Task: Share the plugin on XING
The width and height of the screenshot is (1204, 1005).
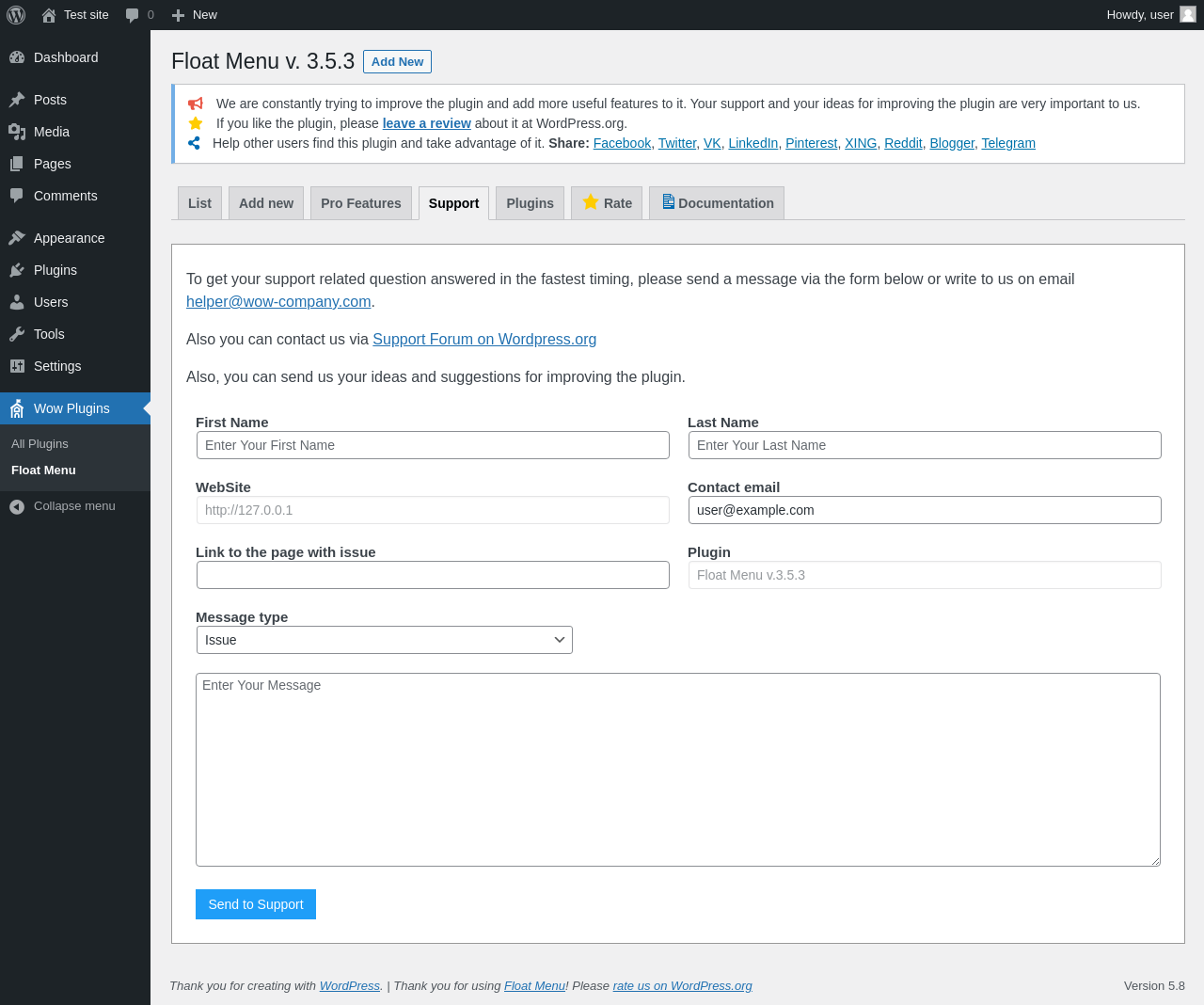Action: 861,143
